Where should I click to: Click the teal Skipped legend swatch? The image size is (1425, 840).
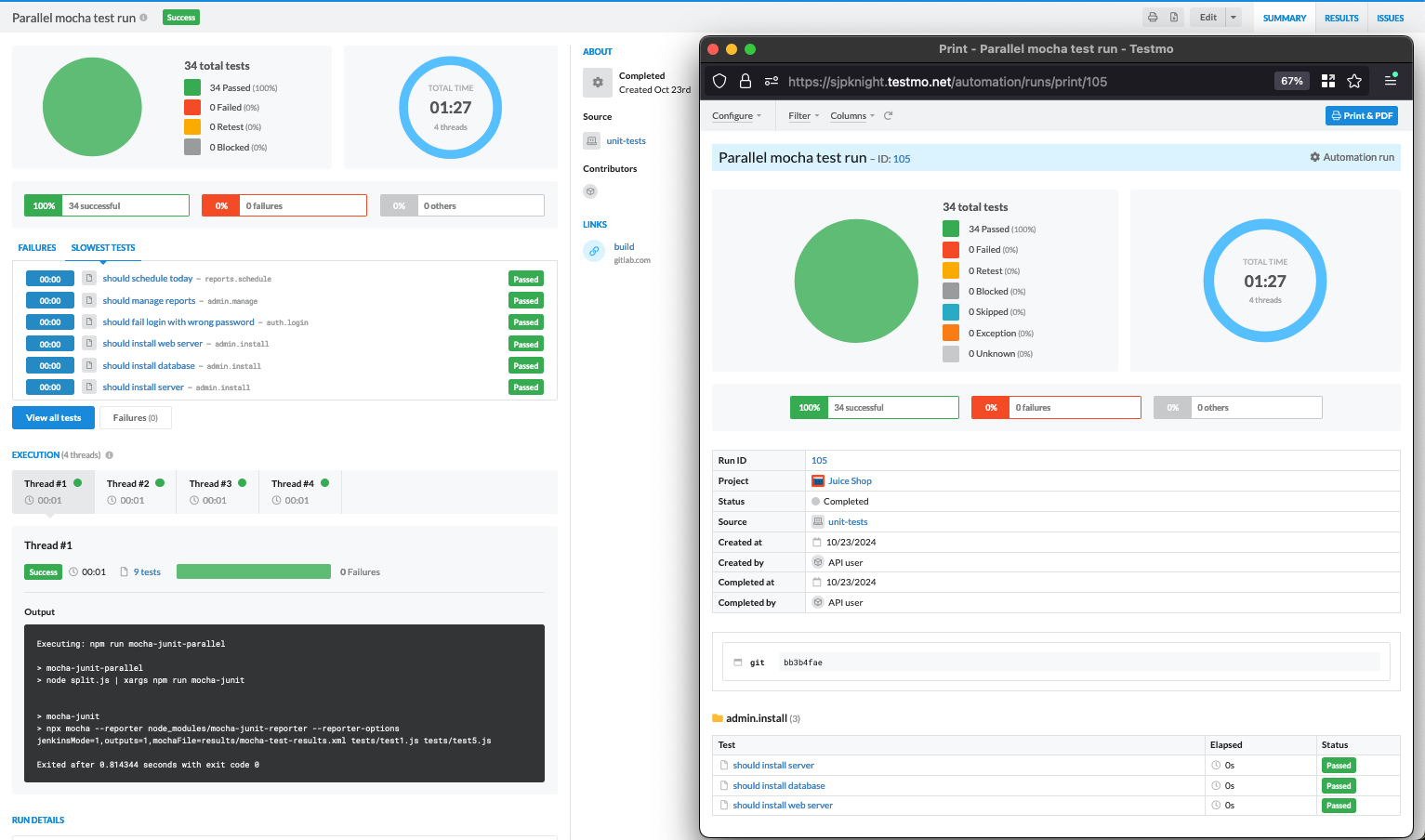951,312
